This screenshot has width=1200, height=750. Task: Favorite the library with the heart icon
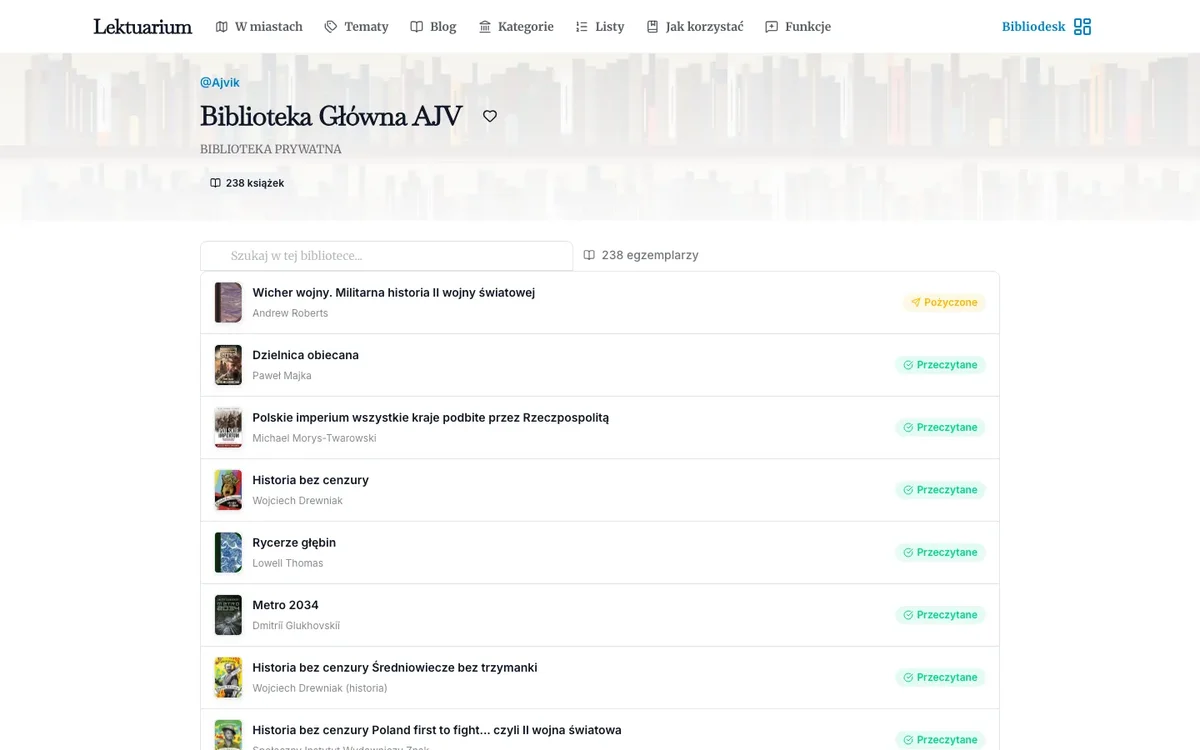click(x=490, y=116)
